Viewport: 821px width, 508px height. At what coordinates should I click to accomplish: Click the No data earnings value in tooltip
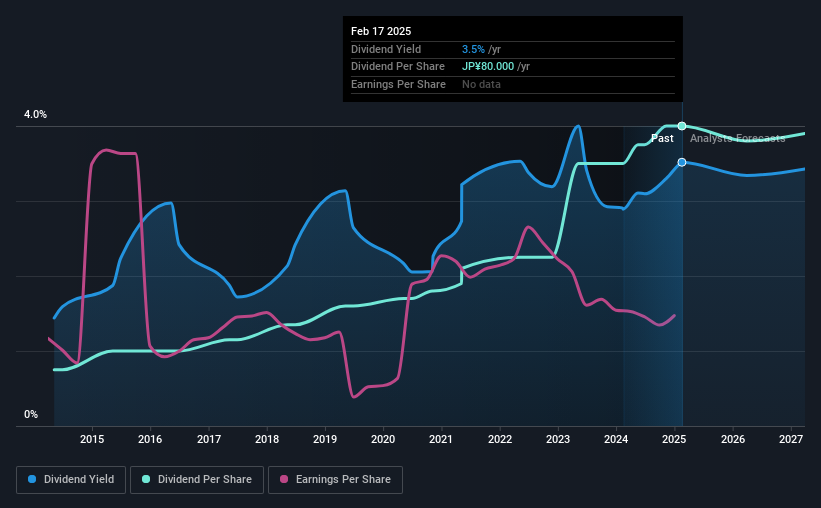(x=481, y=84)
